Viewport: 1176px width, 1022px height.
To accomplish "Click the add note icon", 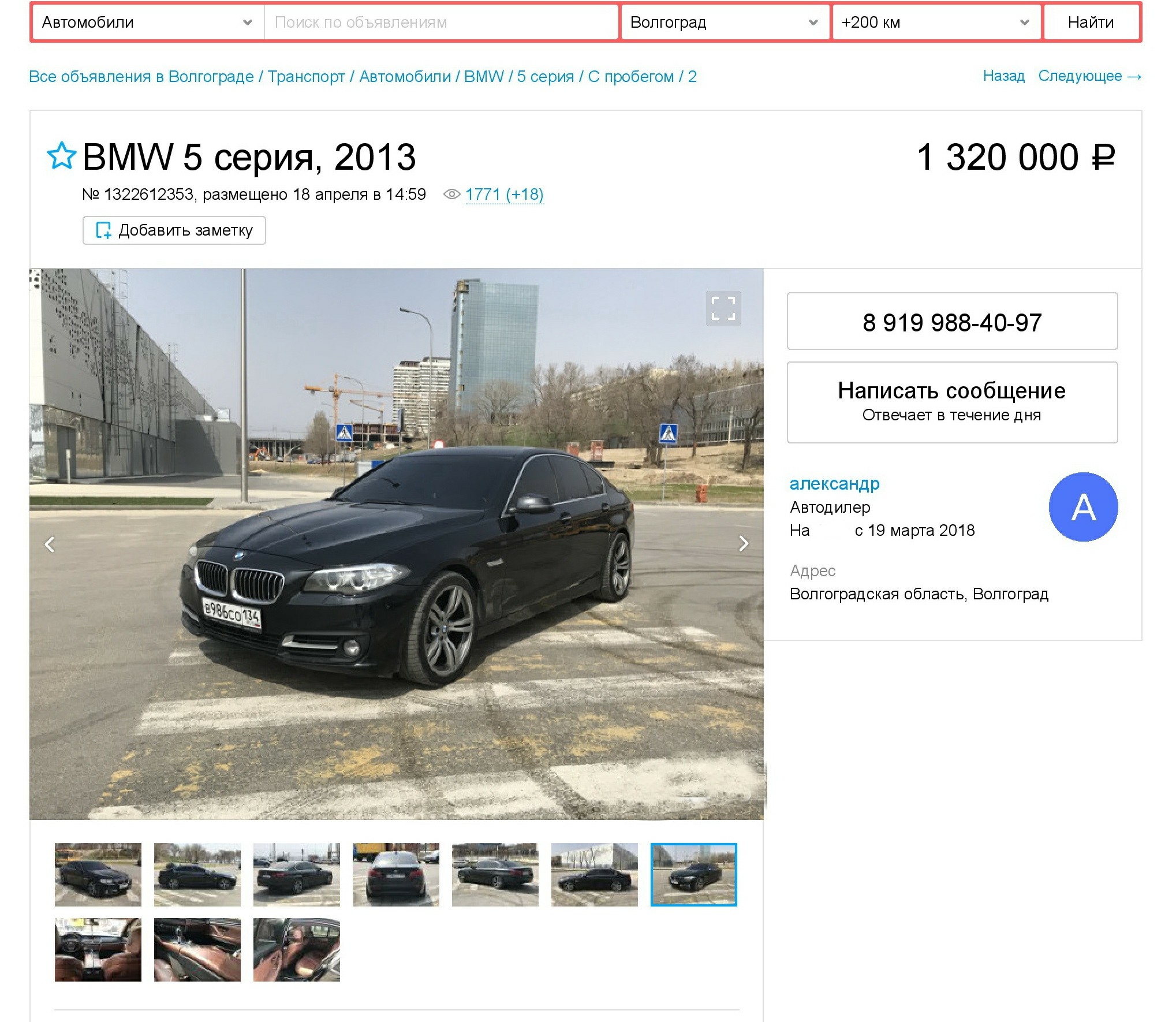I will point(103,230).
